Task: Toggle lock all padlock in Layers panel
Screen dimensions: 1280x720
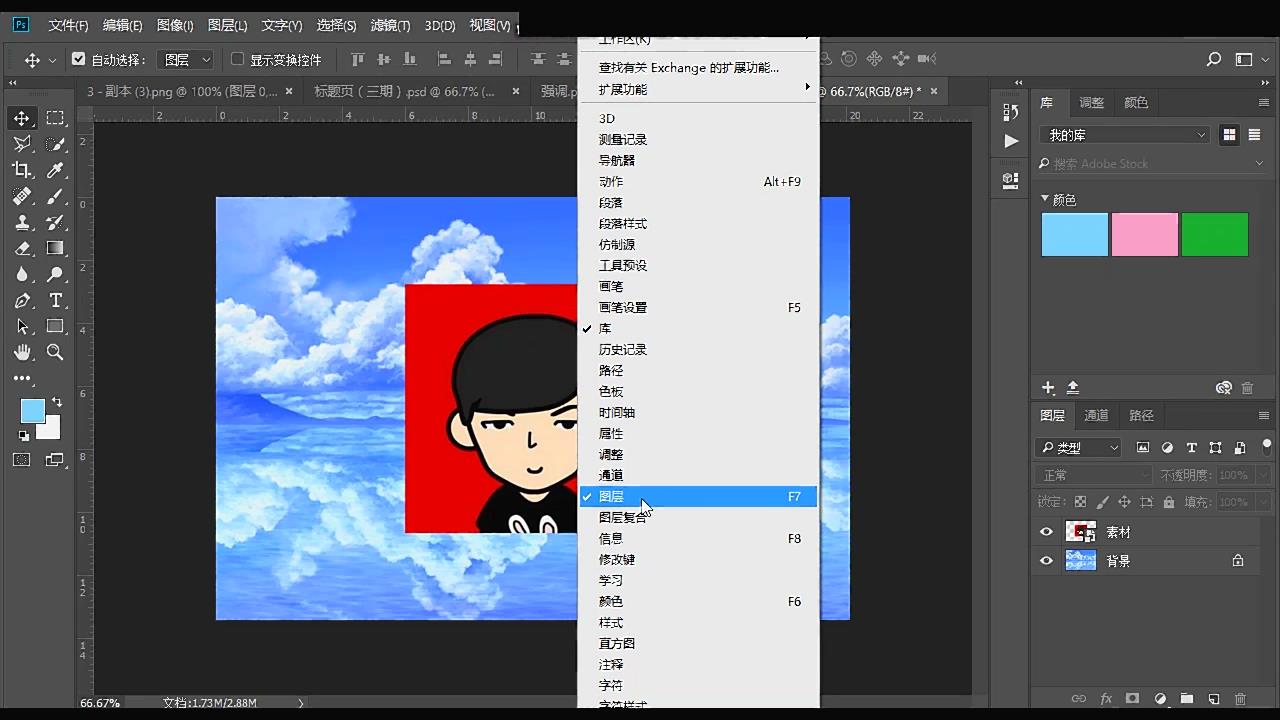Action: click(x=1170, y=502)
